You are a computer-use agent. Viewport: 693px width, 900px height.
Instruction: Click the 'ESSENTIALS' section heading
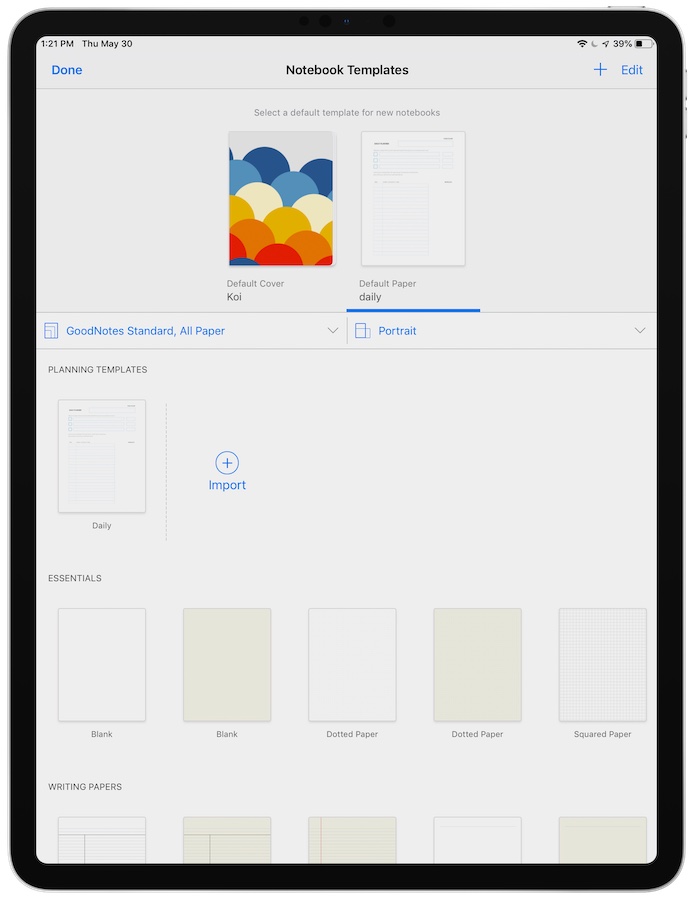pyautogui.click(x=75, y=578)
